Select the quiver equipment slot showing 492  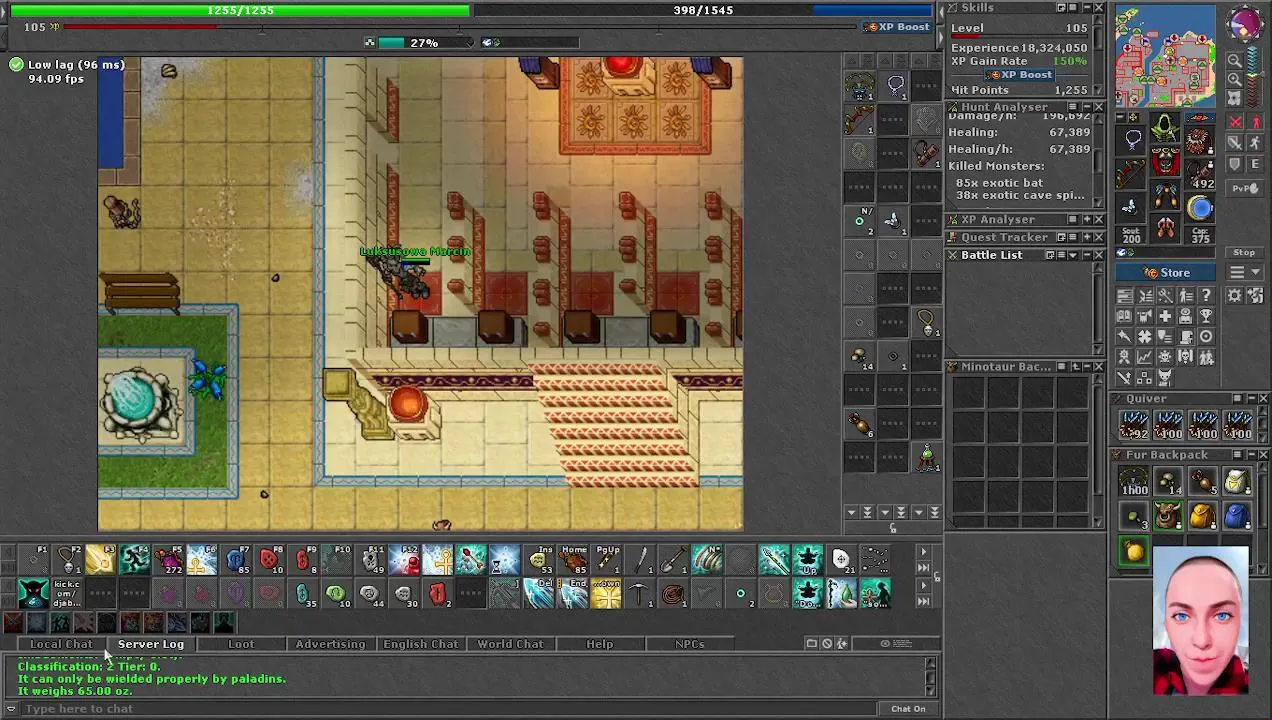pyautogui.click(x=1199, y=172)
